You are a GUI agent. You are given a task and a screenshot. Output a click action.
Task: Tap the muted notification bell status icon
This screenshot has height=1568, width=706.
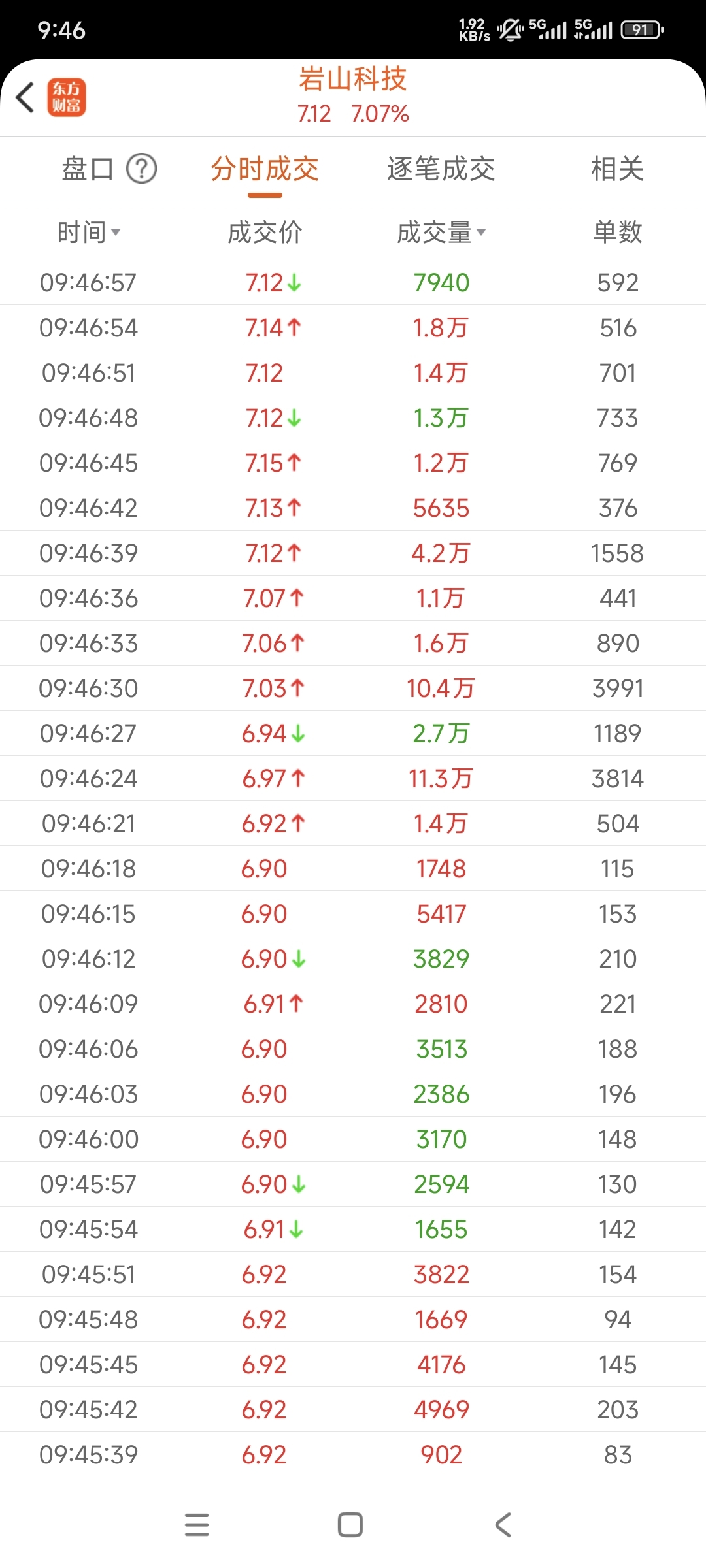[x=510, y=29]
